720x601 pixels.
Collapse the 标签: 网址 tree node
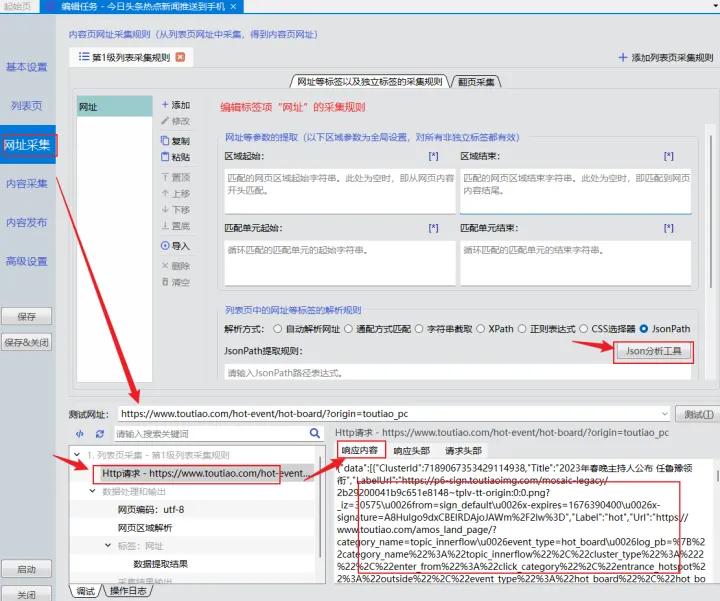[x=108, y=545]
